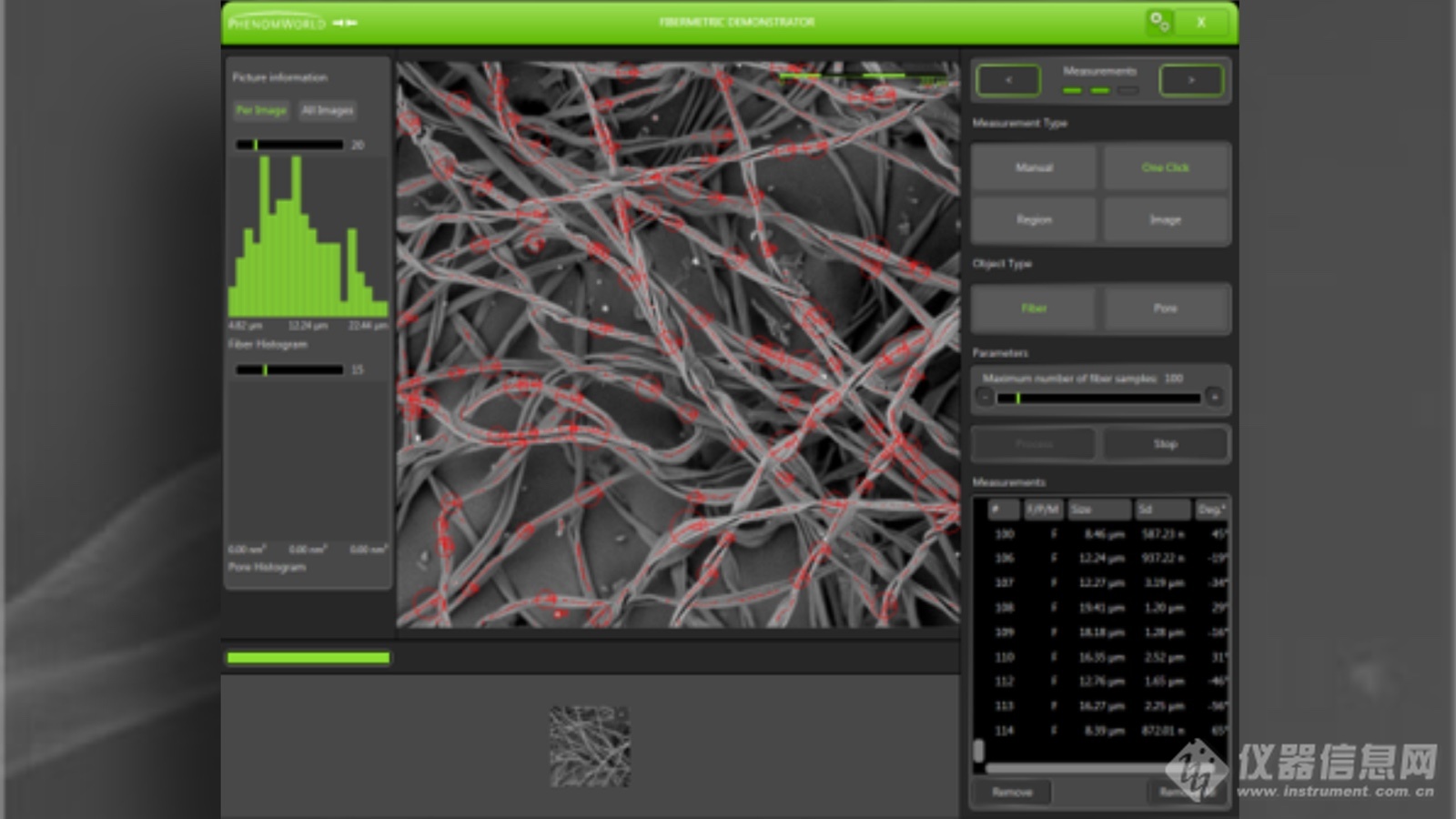1456x819 pixels.
Task: Click the Stop button
Action: click(1166, 444)
